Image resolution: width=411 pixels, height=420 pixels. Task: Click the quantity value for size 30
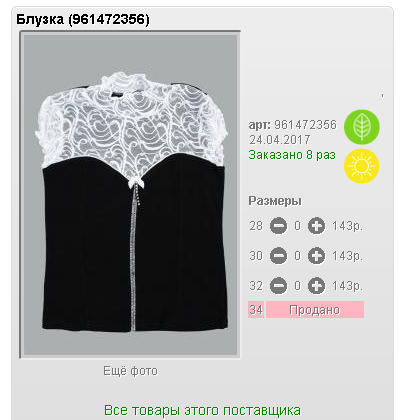[297, 256]
